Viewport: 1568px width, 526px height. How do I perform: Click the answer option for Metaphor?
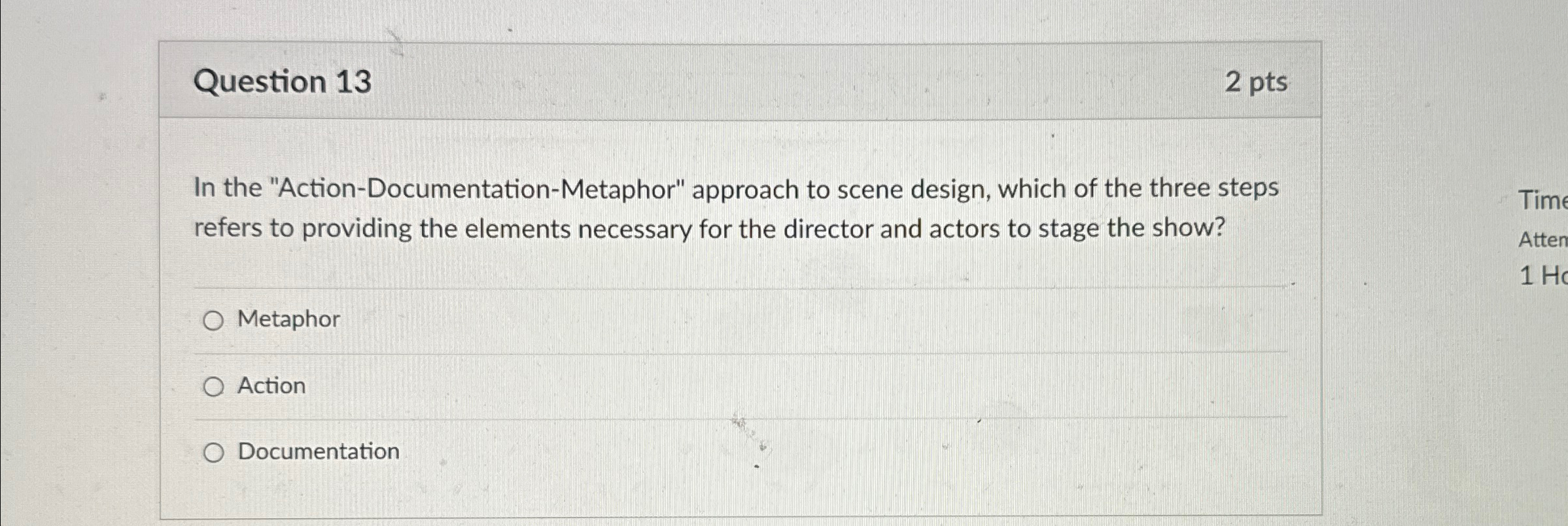coord(287,320)
